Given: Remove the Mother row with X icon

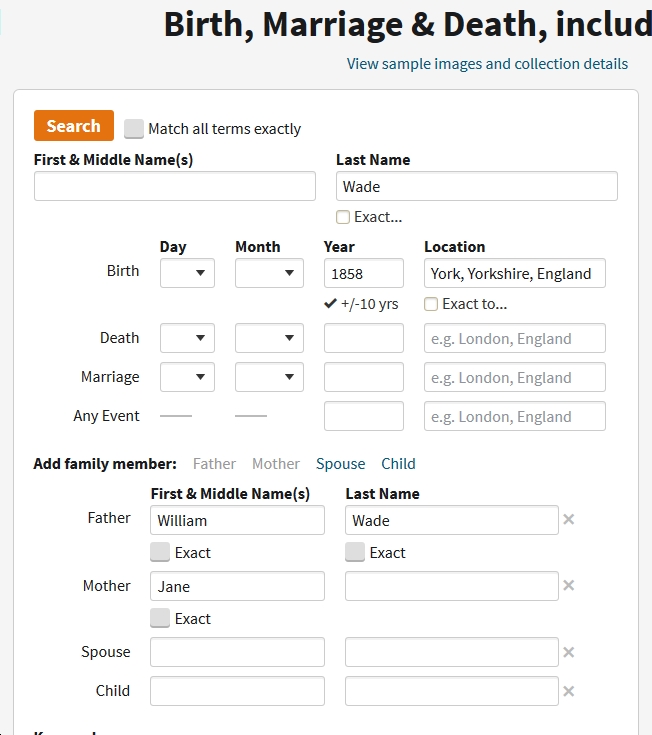Looking at the screenshot, I should [569, 586].
